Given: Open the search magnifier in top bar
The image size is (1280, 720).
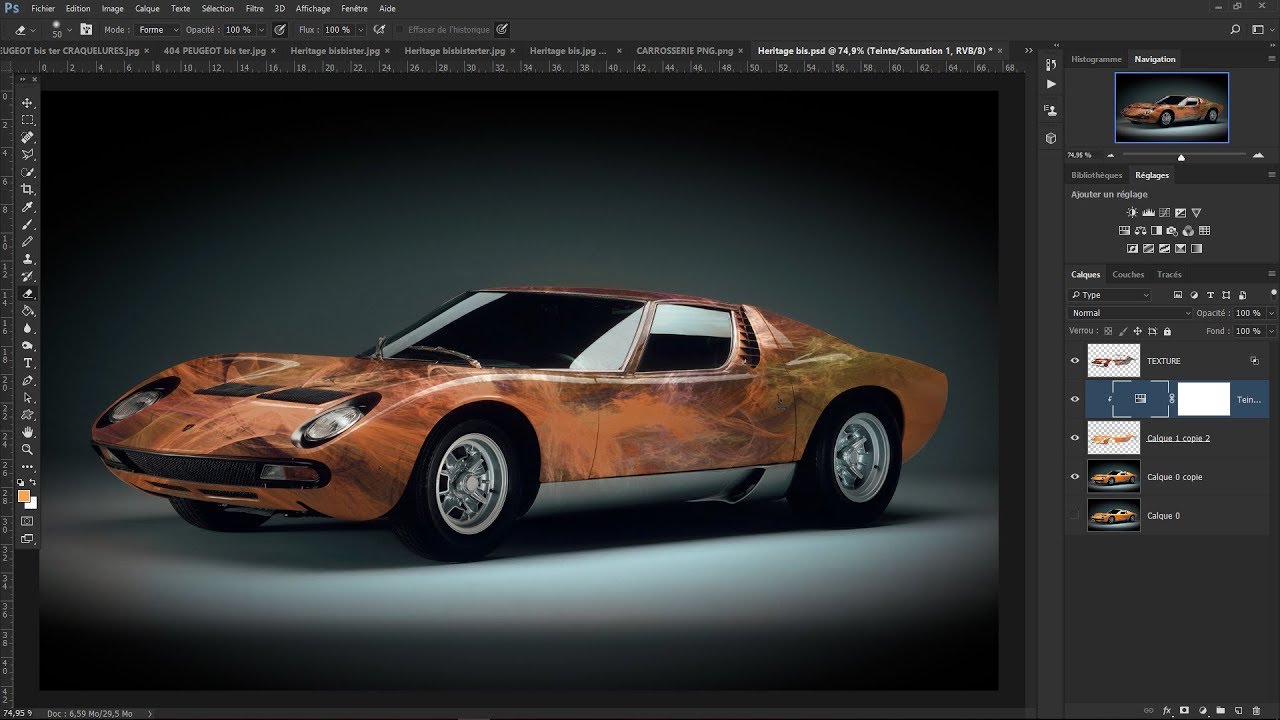Looking at the screenshot, I should 1236,30.
